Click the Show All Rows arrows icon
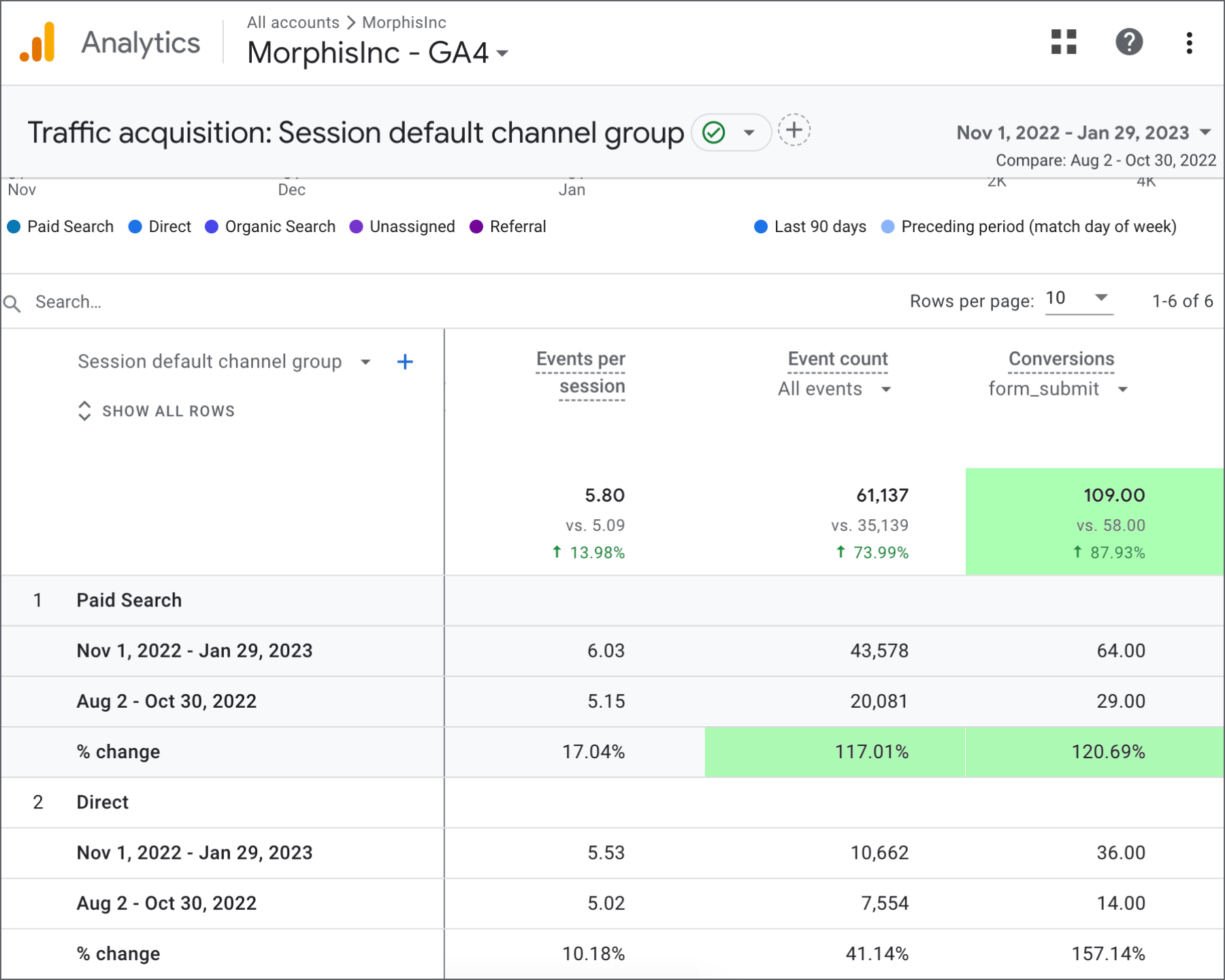 (x=84, y=410)
